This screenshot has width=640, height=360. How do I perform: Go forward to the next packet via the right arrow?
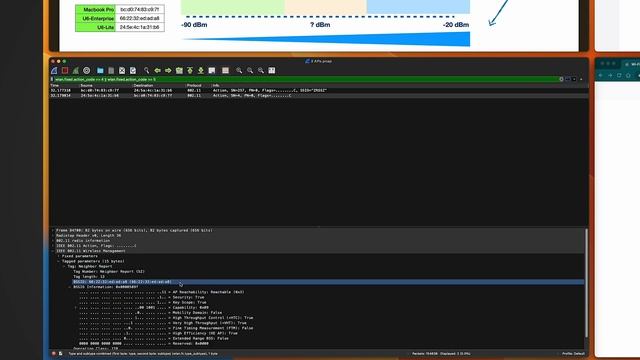click(168, 71)
